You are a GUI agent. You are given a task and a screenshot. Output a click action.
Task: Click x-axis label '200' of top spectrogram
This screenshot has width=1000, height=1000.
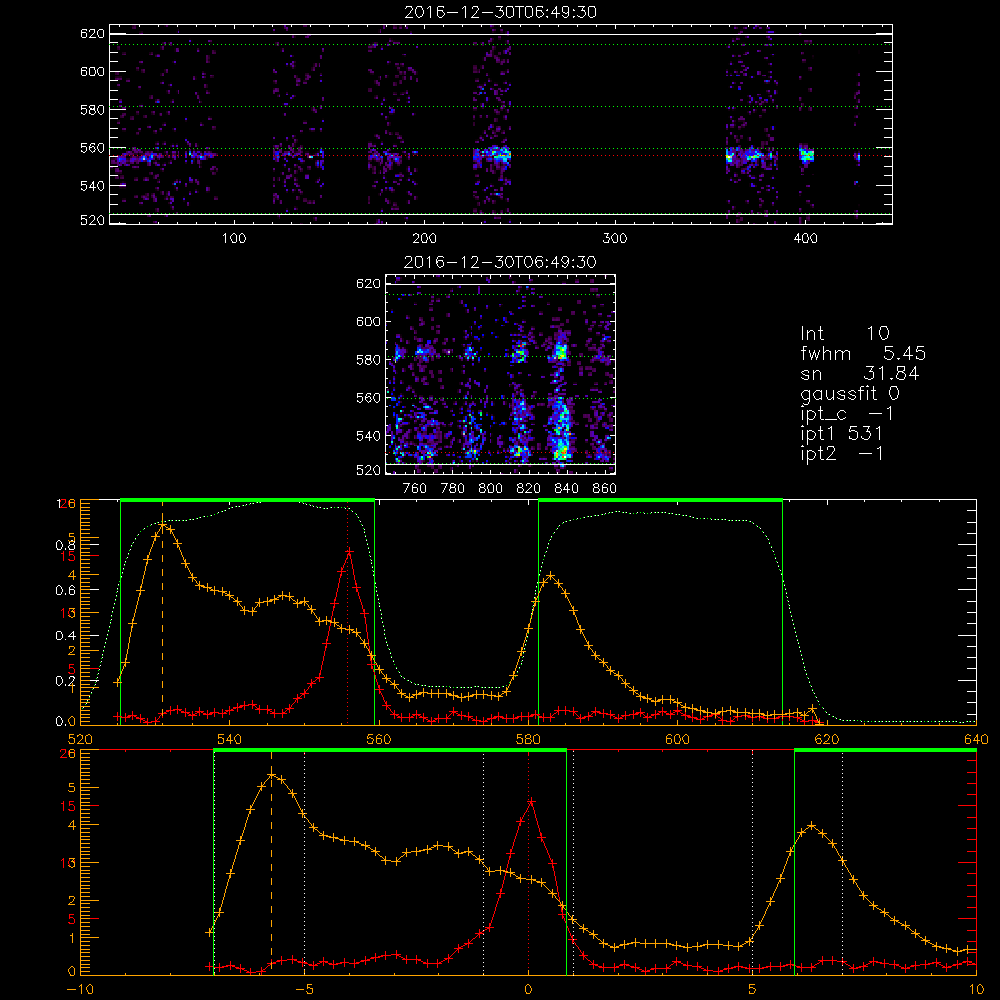pyautogui.click(x=424, y=239)
